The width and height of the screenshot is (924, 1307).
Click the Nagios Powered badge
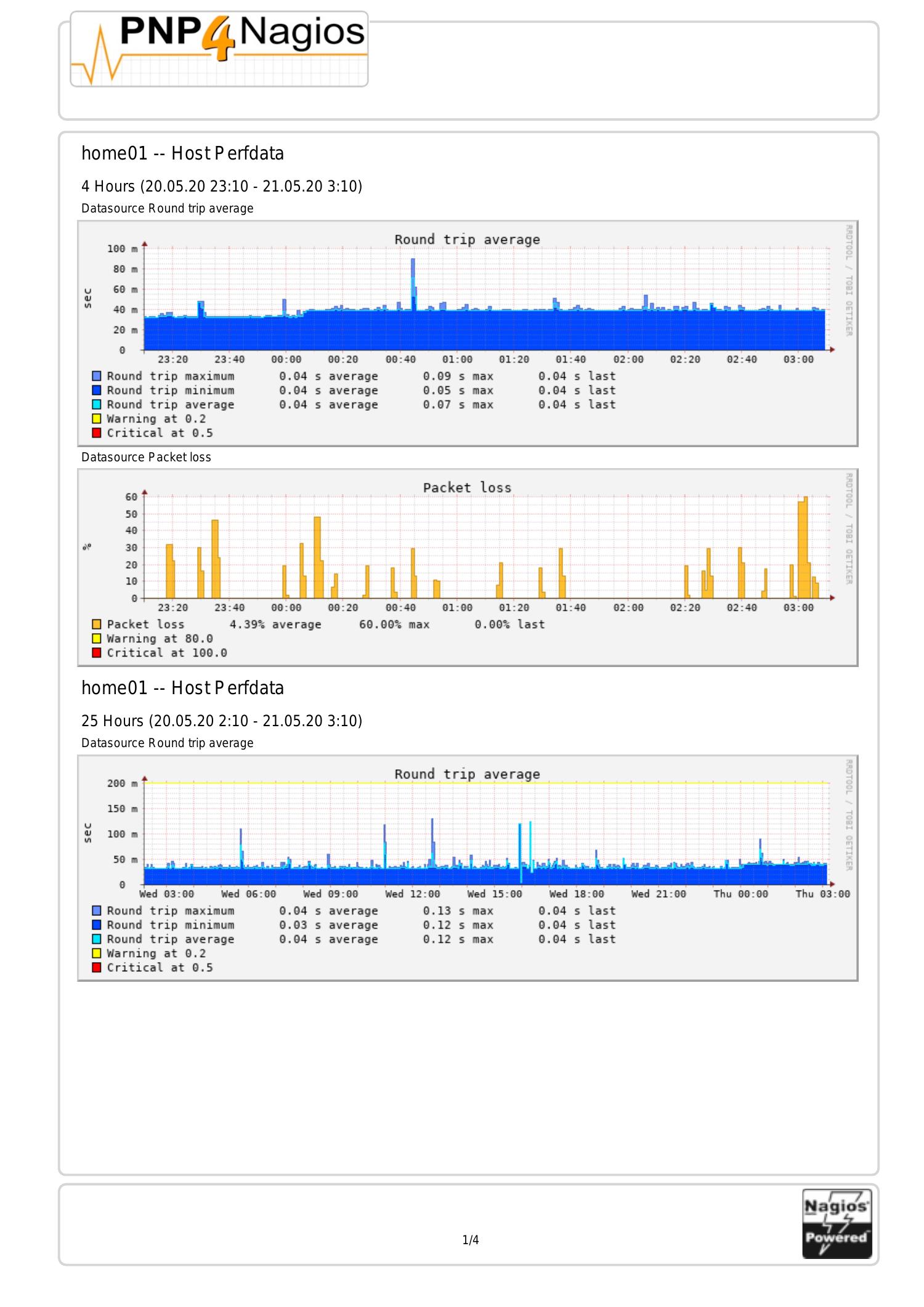tap(837, 1223)
